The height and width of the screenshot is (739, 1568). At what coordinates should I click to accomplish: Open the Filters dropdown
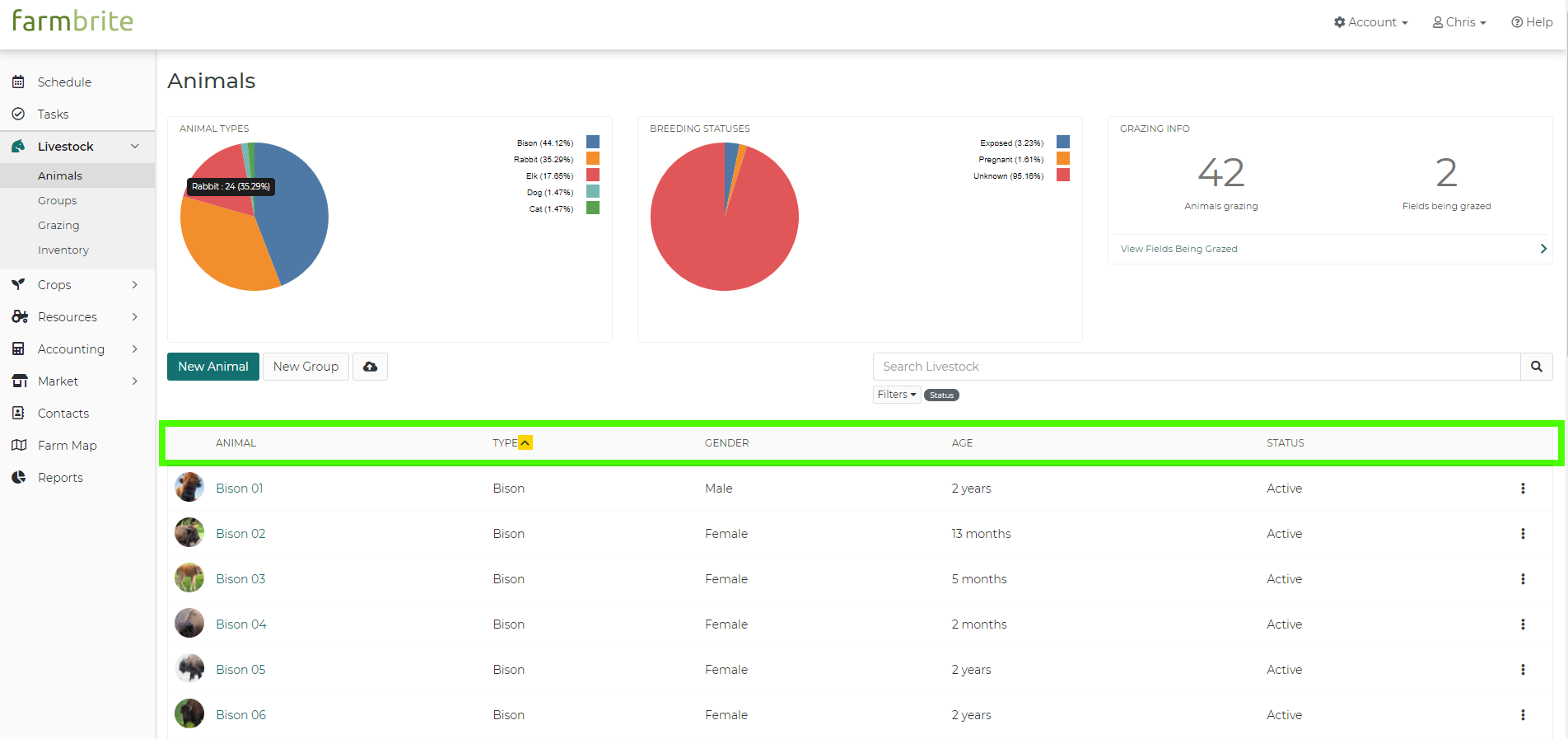pos(897,395)
